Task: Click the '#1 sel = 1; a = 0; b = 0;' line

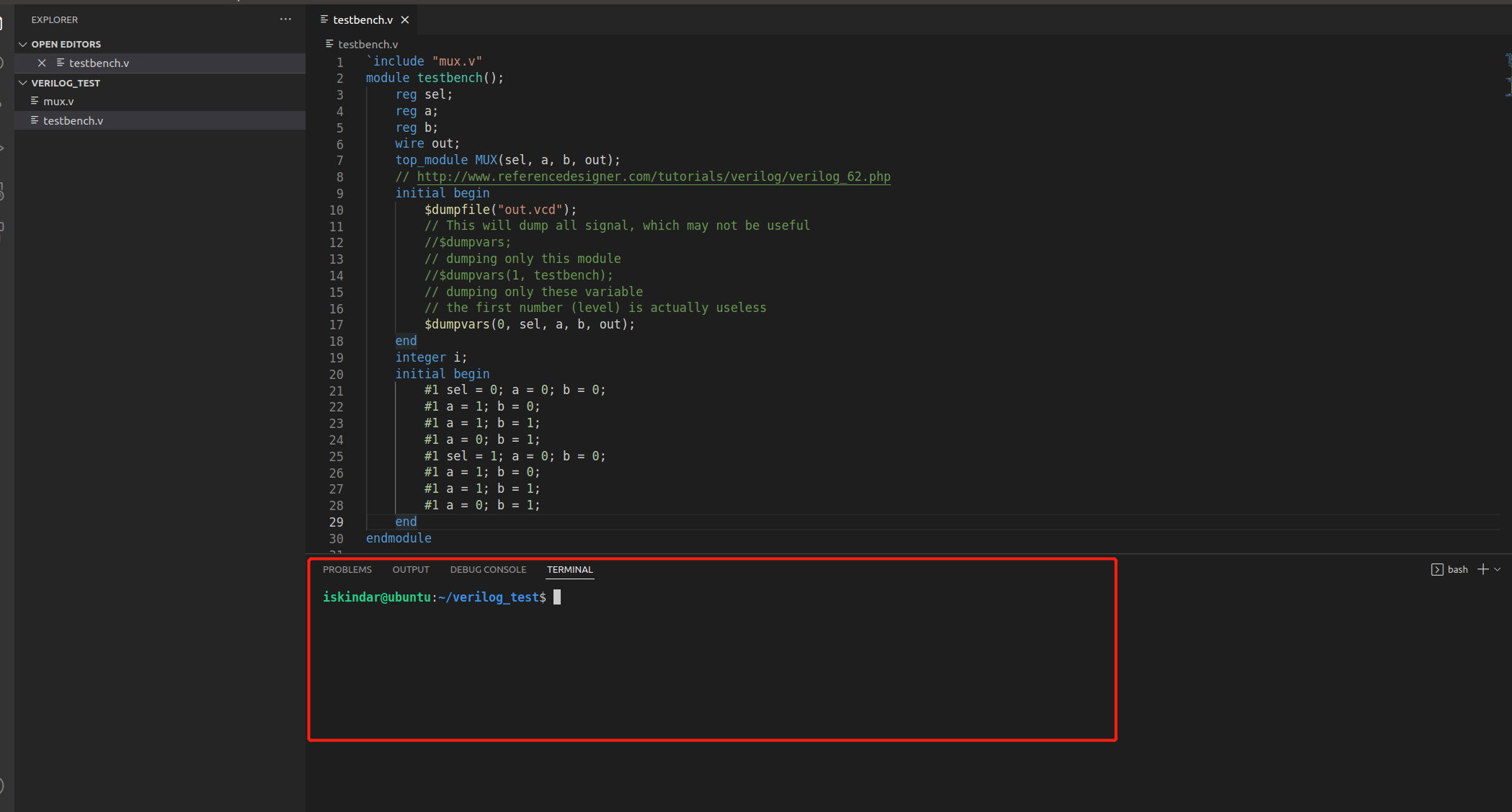Action: click(515, 456)
